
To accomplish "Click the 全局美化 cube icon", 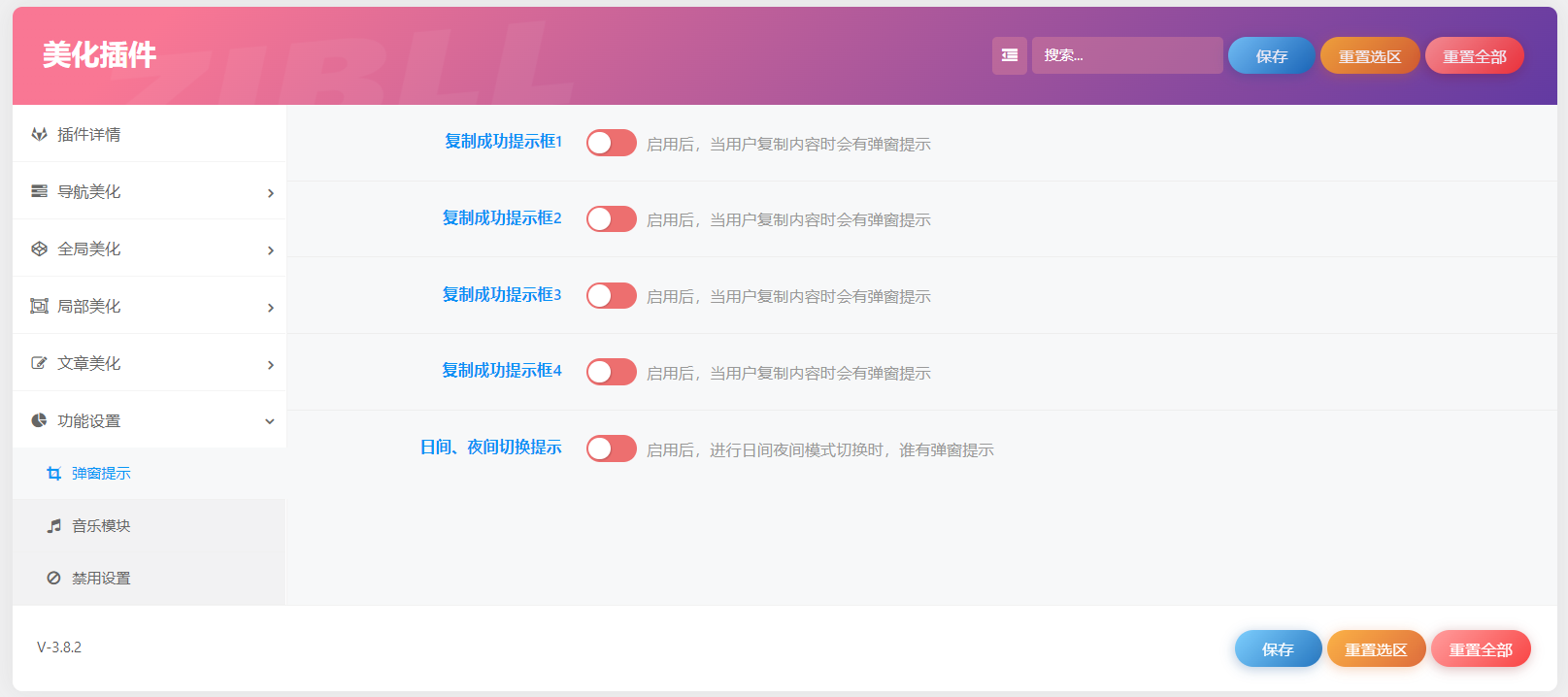I will pyautogui.click(x=39, y=249).
